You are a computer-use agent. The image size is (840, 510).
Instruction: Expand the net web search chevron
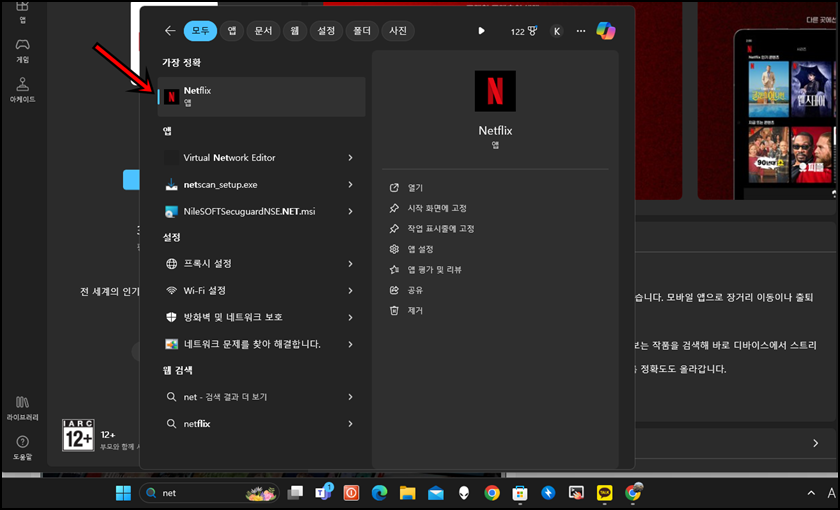pyautogui.click(x=350, y=397)
